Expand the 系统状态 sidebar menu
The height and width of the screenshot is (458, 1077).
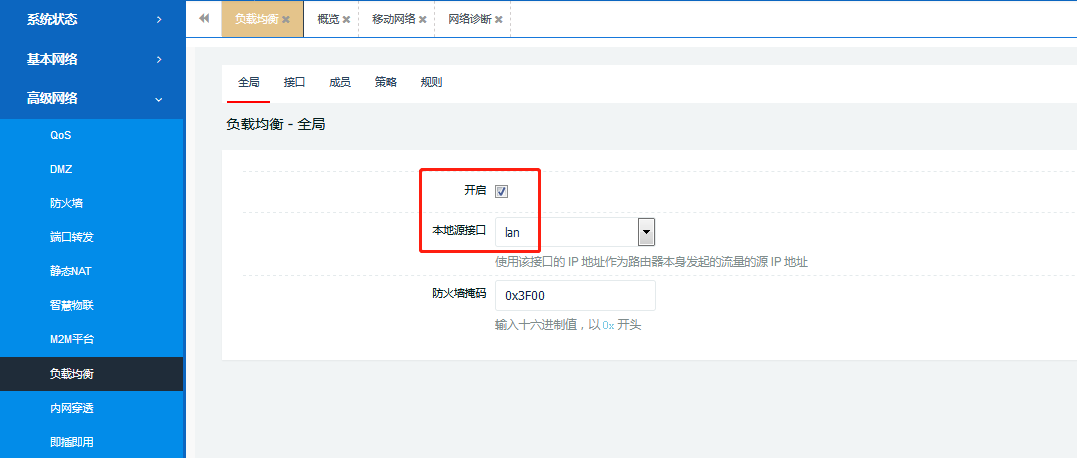92,19
